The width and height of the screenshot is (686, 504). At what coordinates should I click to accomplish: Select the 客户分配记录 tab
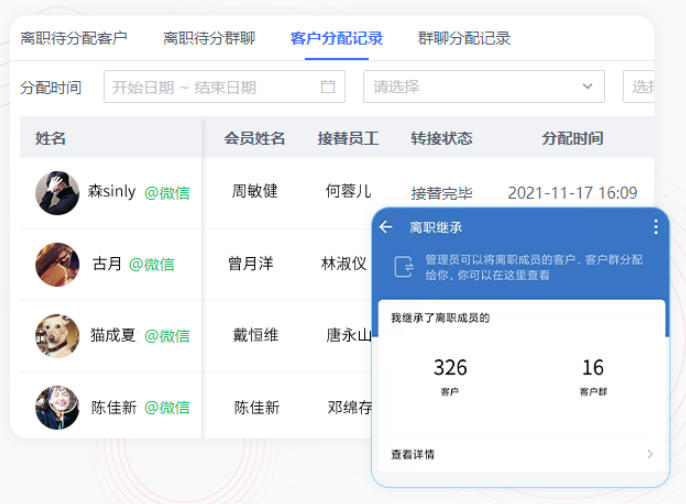click(x=336, y=39)
